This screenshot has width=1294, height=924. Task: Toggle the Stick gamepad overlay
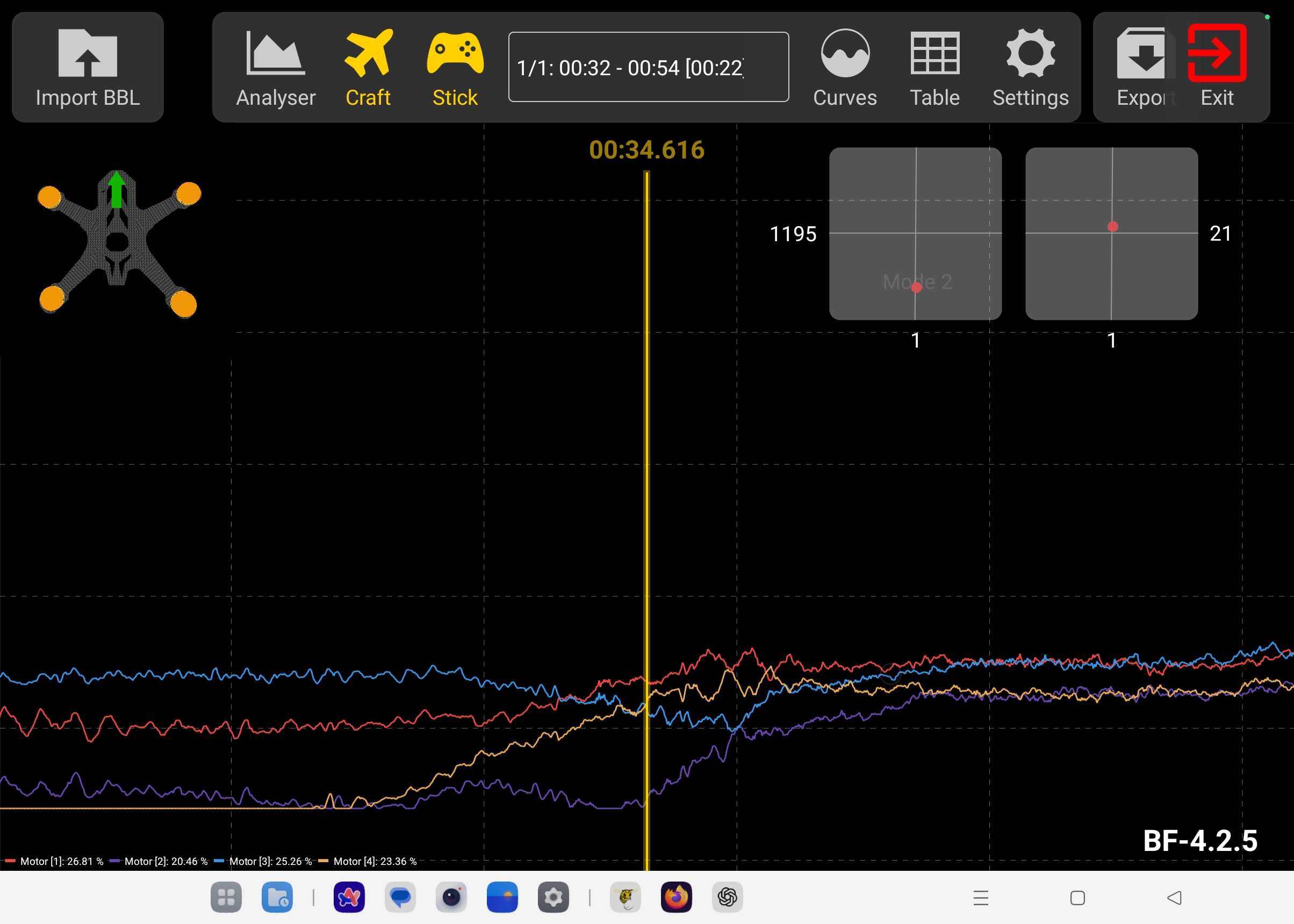(455, 67)
